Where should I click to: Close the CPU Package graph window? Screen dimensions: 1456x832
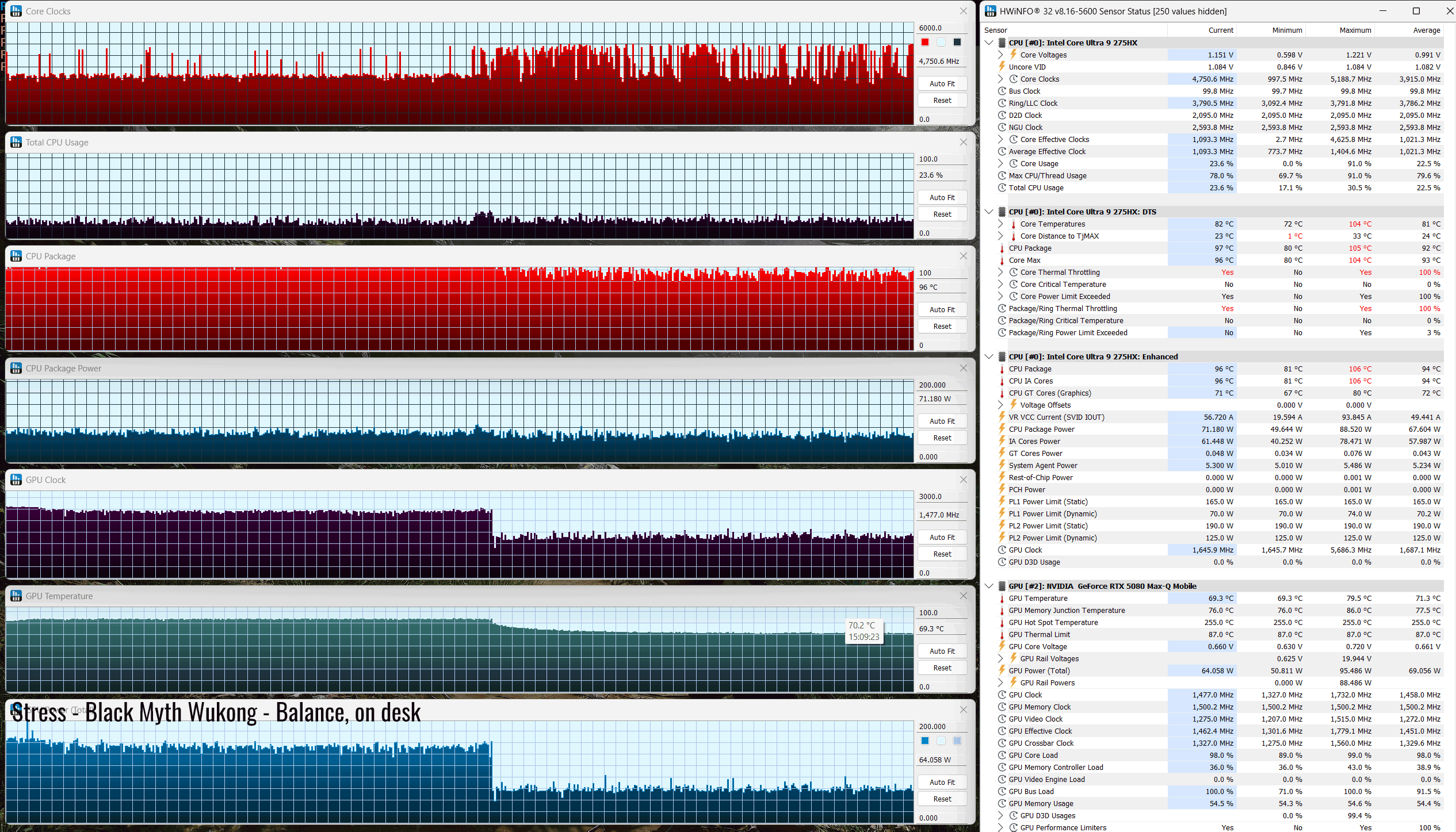(x=964, y=256)
